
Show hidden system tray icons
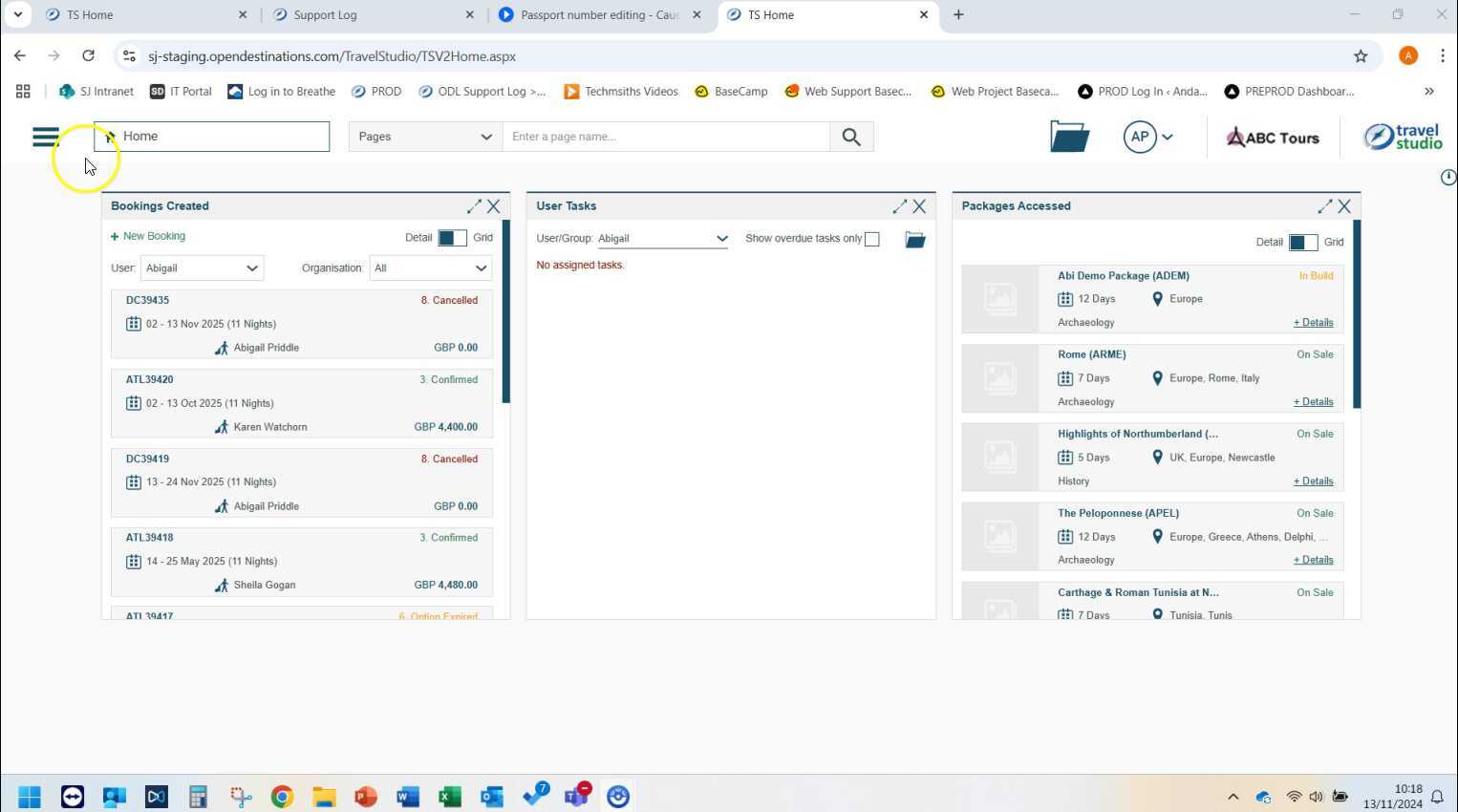click(1233, 797)
